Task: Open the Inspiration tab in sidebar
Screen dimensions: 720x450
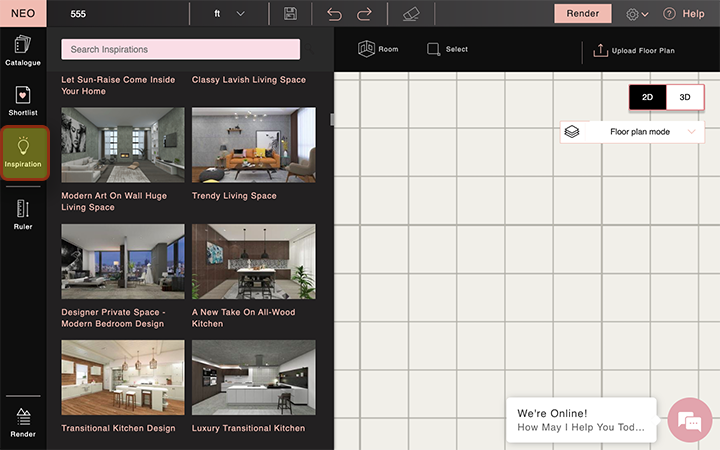Action: point(24,153)
